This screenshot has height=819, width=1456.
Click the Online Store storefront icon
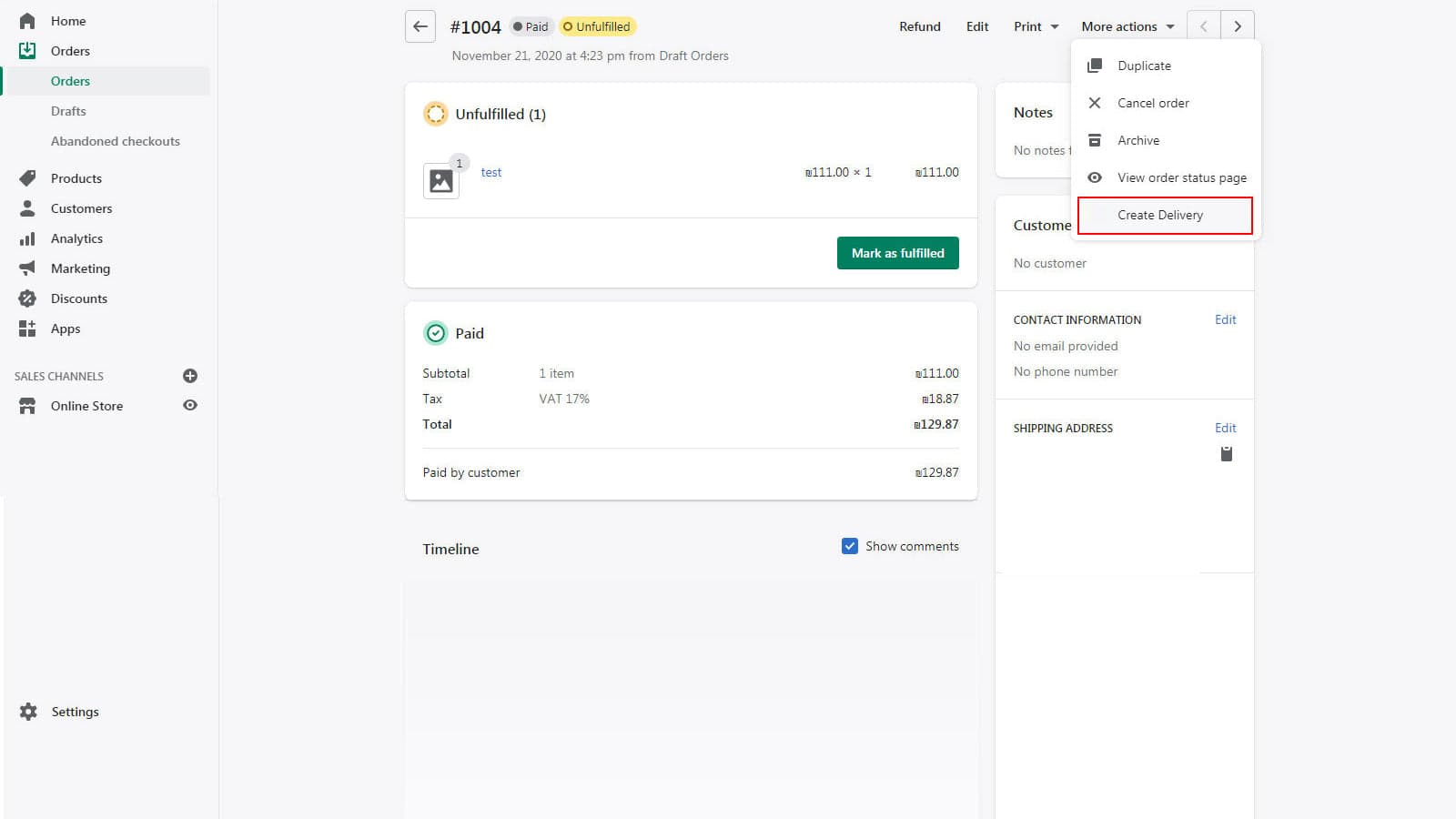point(26,405)
